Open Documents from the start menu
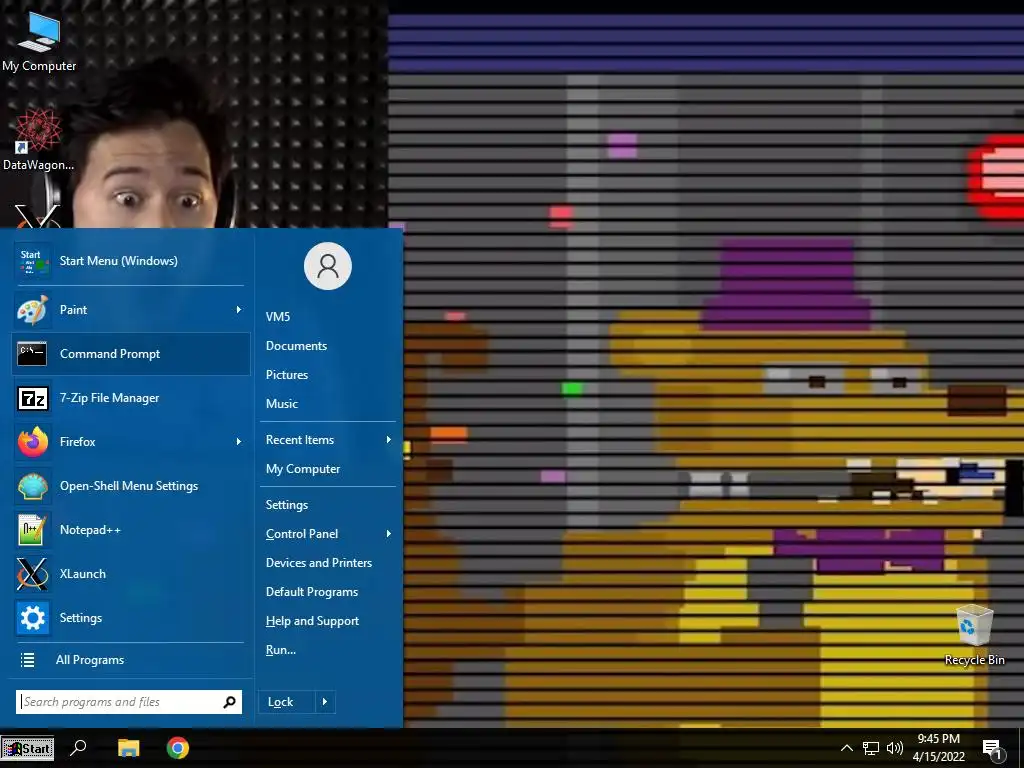 pos(296,346)
